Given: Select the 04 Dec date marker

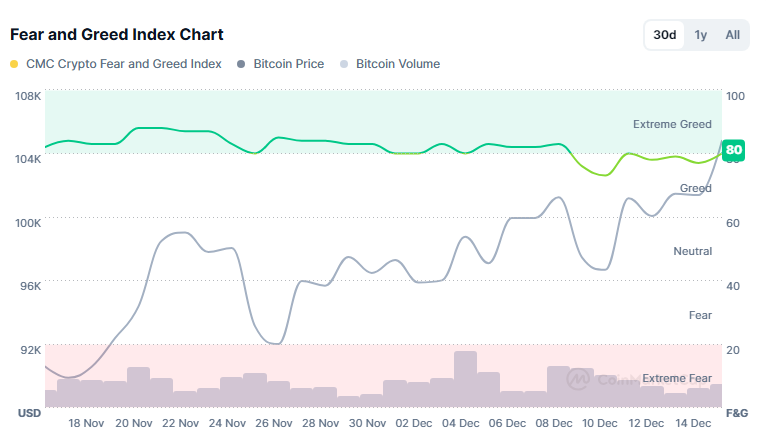Looking at the screenshot, I should [465, 423].
